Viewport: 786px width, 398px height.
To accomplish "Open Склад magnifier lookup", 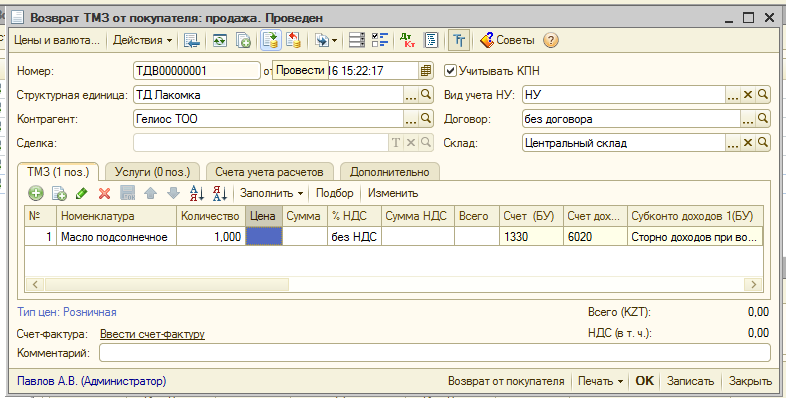I will pos(762,143).
